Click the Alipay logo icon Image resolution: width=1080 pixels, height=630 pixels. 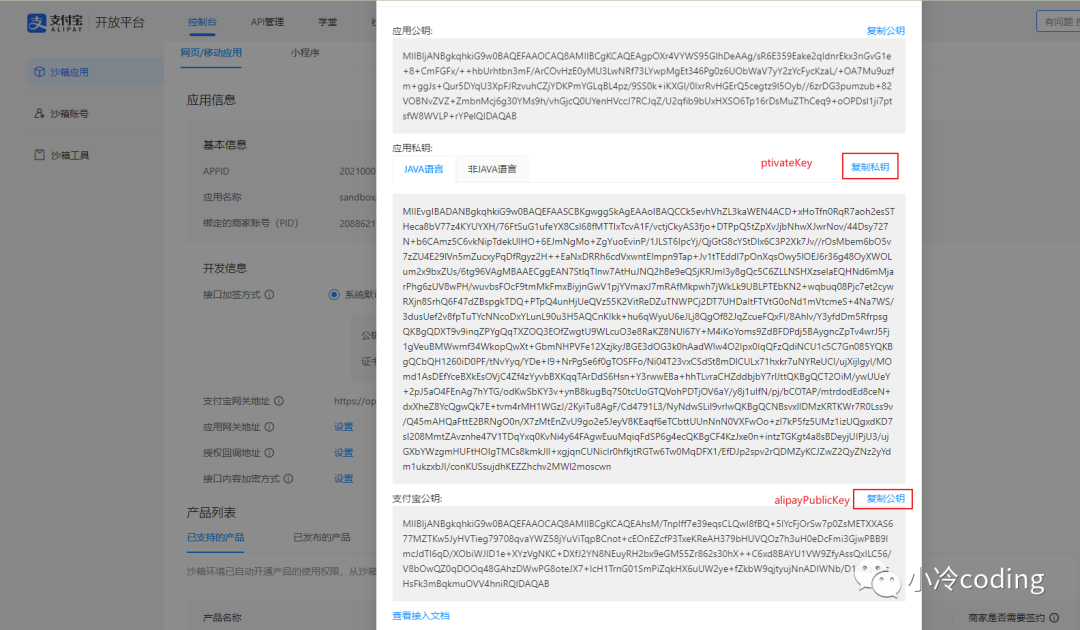click(37, 23)
